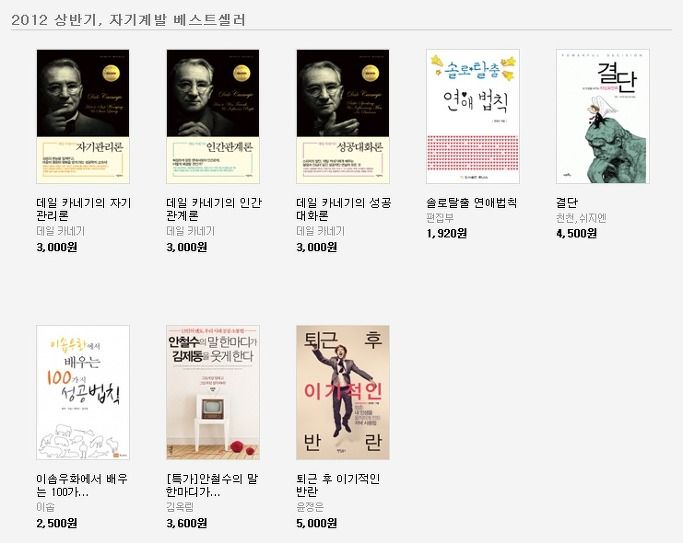The width and height of the screenshot is (683, 543).
Task: Click the 결단 title link
Action: (x=567, y=203)
